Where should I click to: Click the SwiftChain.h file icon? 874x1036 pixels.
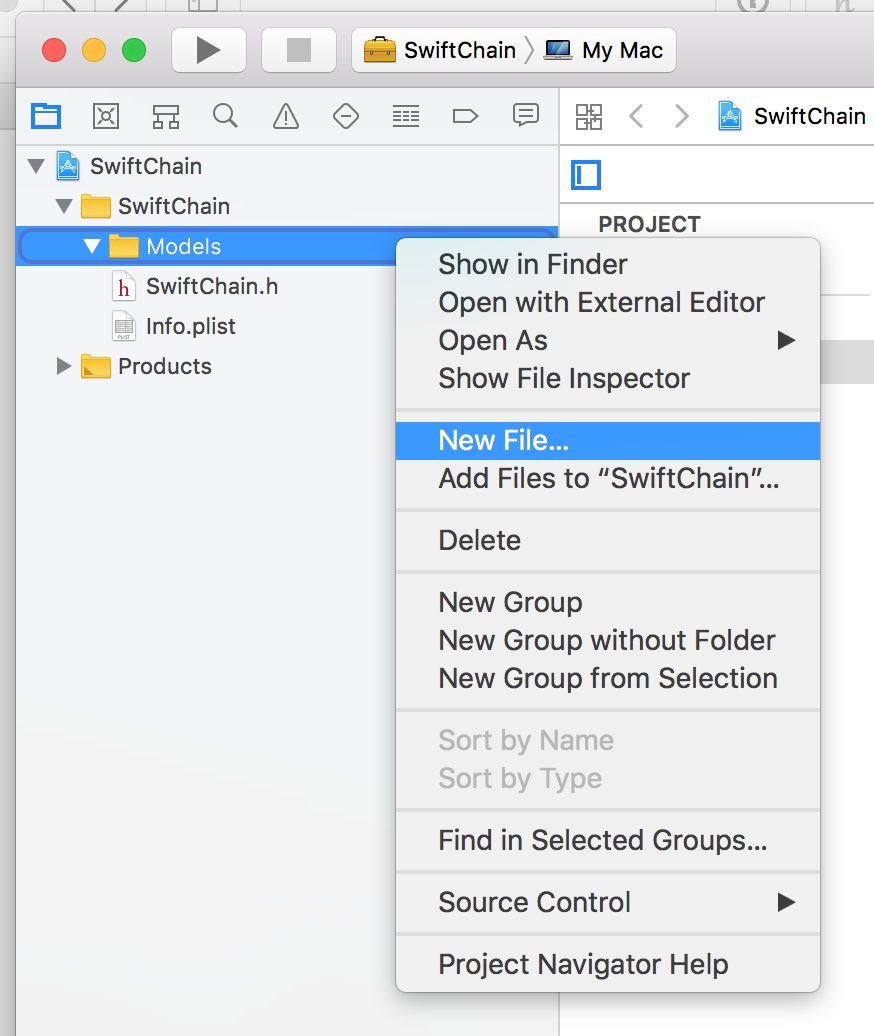click(124, 287)
